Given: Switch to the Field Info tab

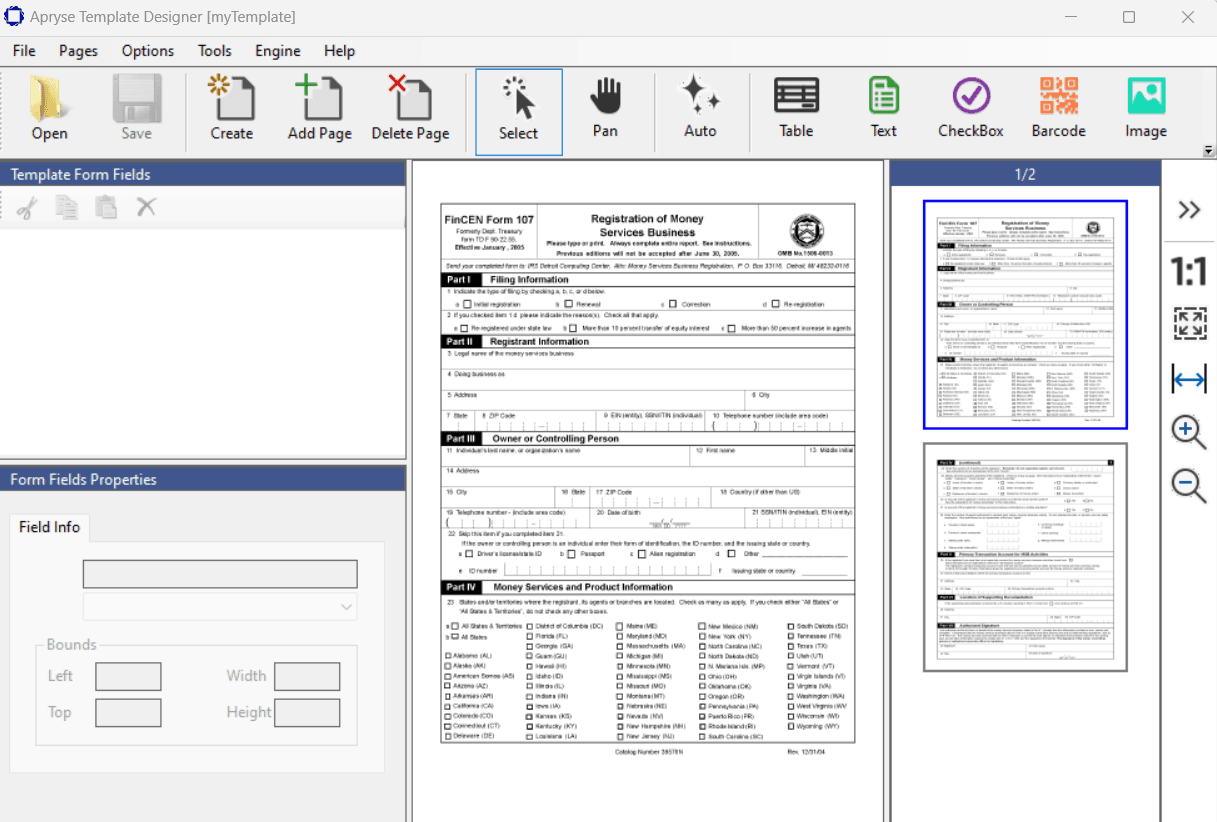Looking at the screenshot, I should click(x=50, y=527).
